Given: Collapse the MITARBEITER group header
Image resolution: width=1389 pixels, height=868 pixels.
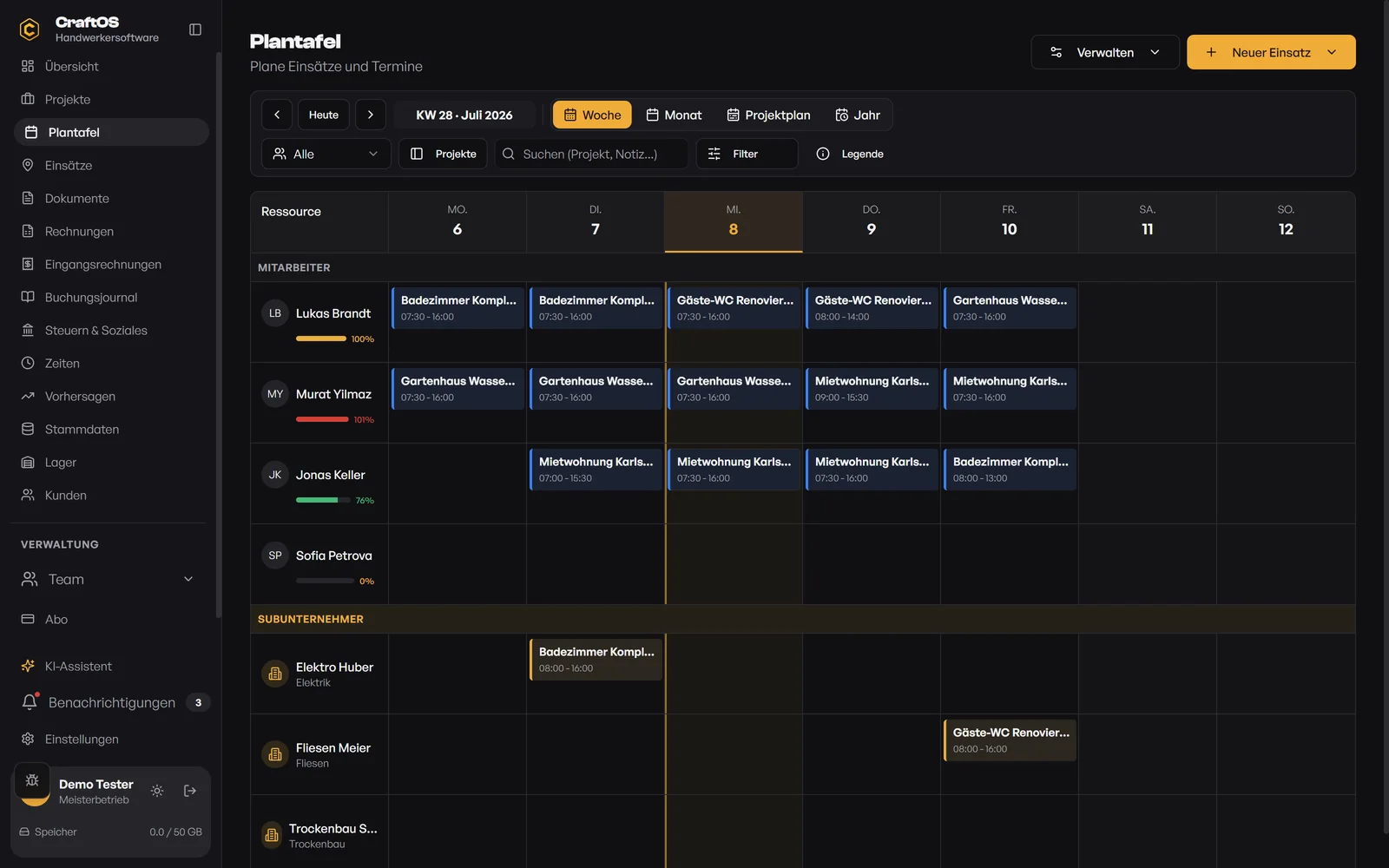Looking at the screenshot, I should pos(803,267).
